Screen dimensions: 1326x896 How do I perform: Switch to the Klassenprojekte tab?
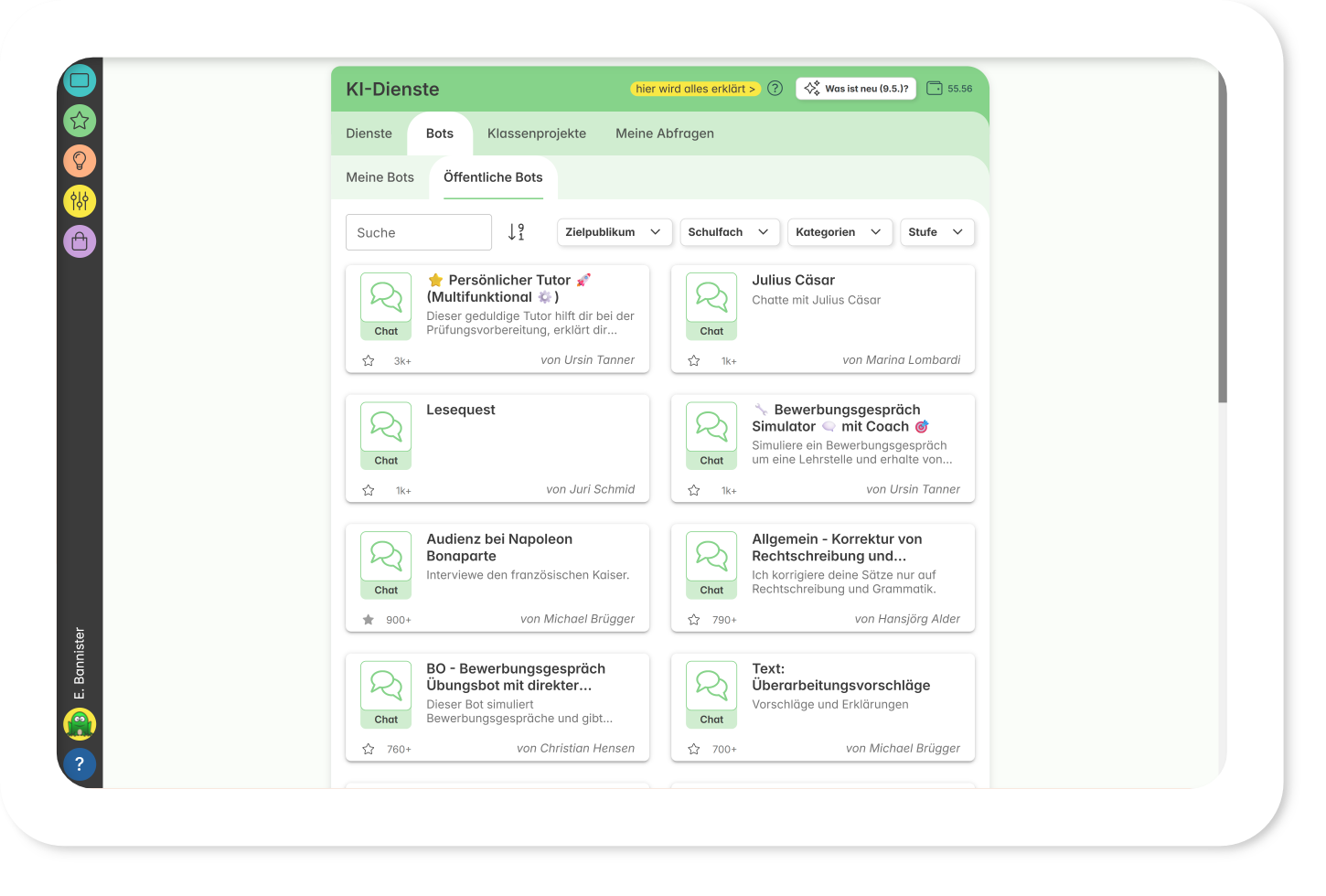coord(537,133)
